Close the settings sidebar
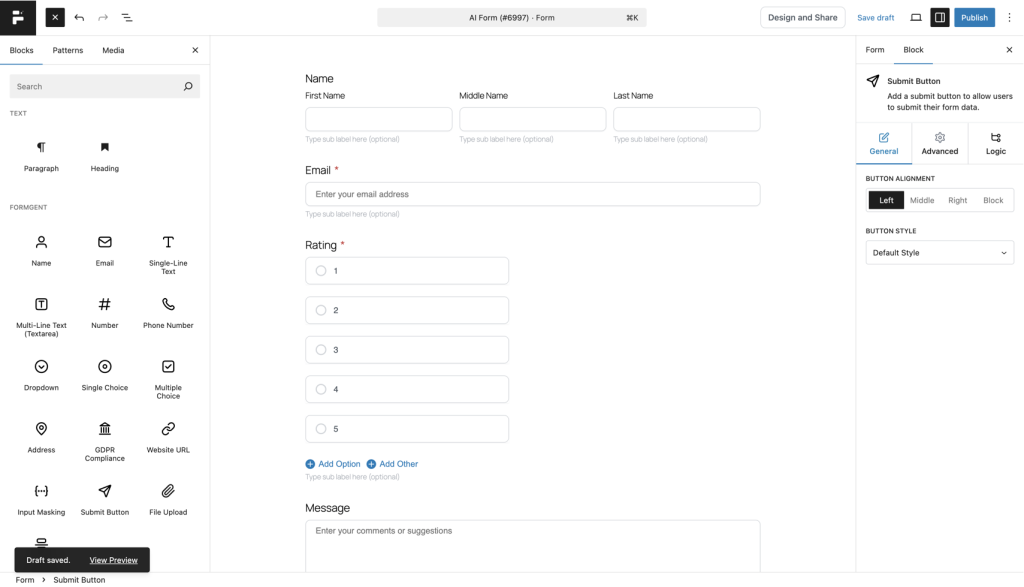1024x587 pixels. [x=1009, y=50]
